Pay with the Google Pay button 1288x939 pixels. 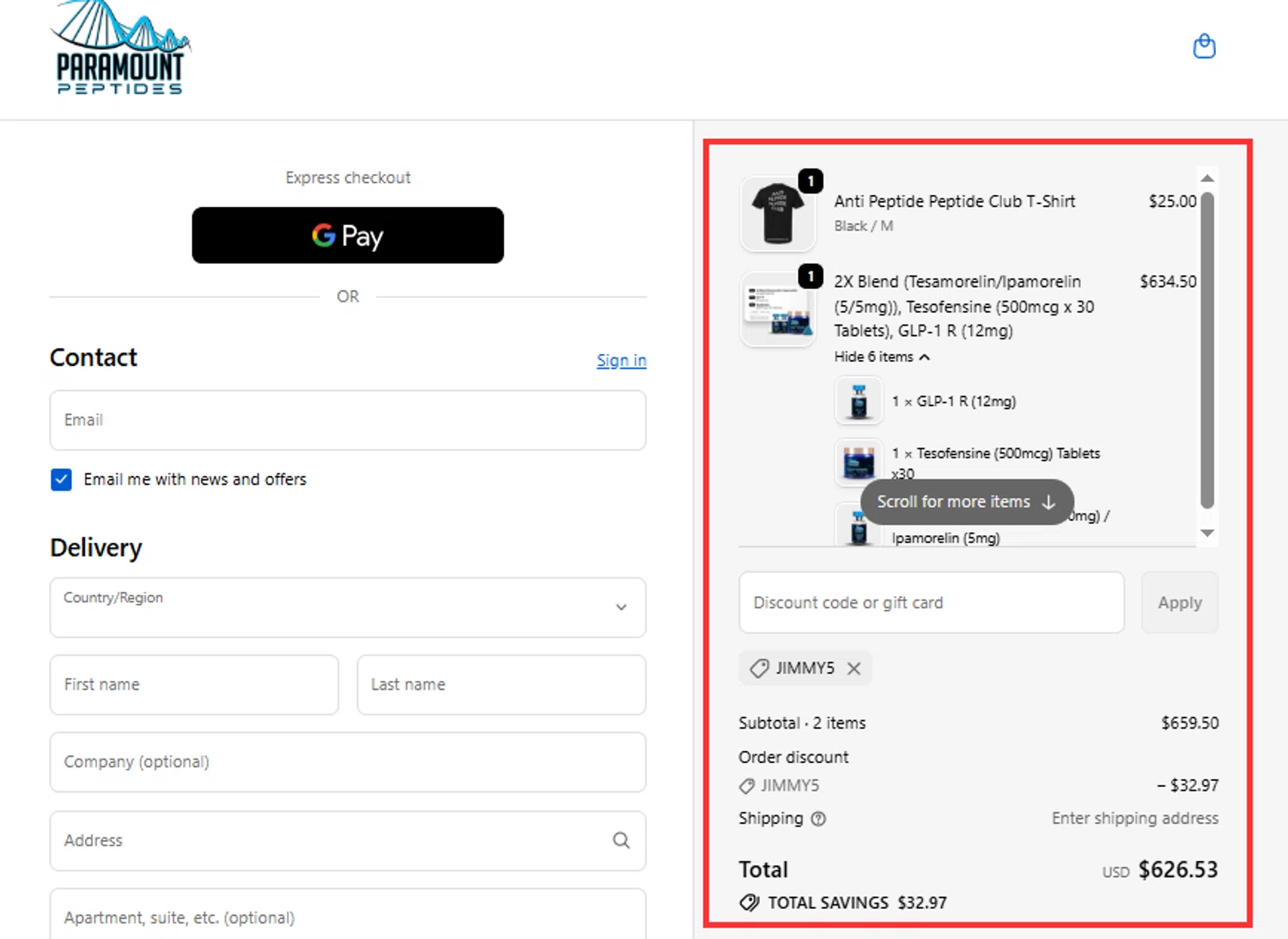[x=348, y=235]
